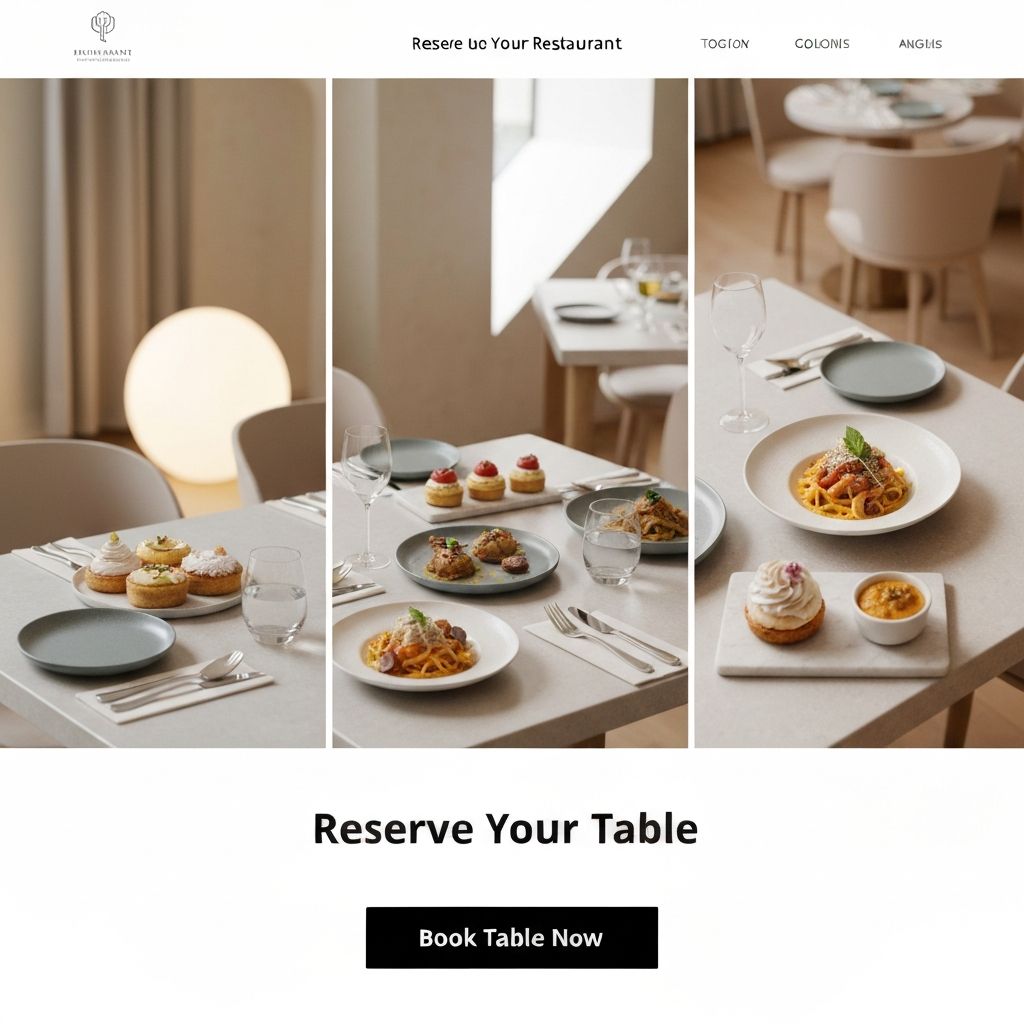Screen dimensions: 1024x1024
Task: Click the Reserve Your Table heading
Action: tap(505, 828)
